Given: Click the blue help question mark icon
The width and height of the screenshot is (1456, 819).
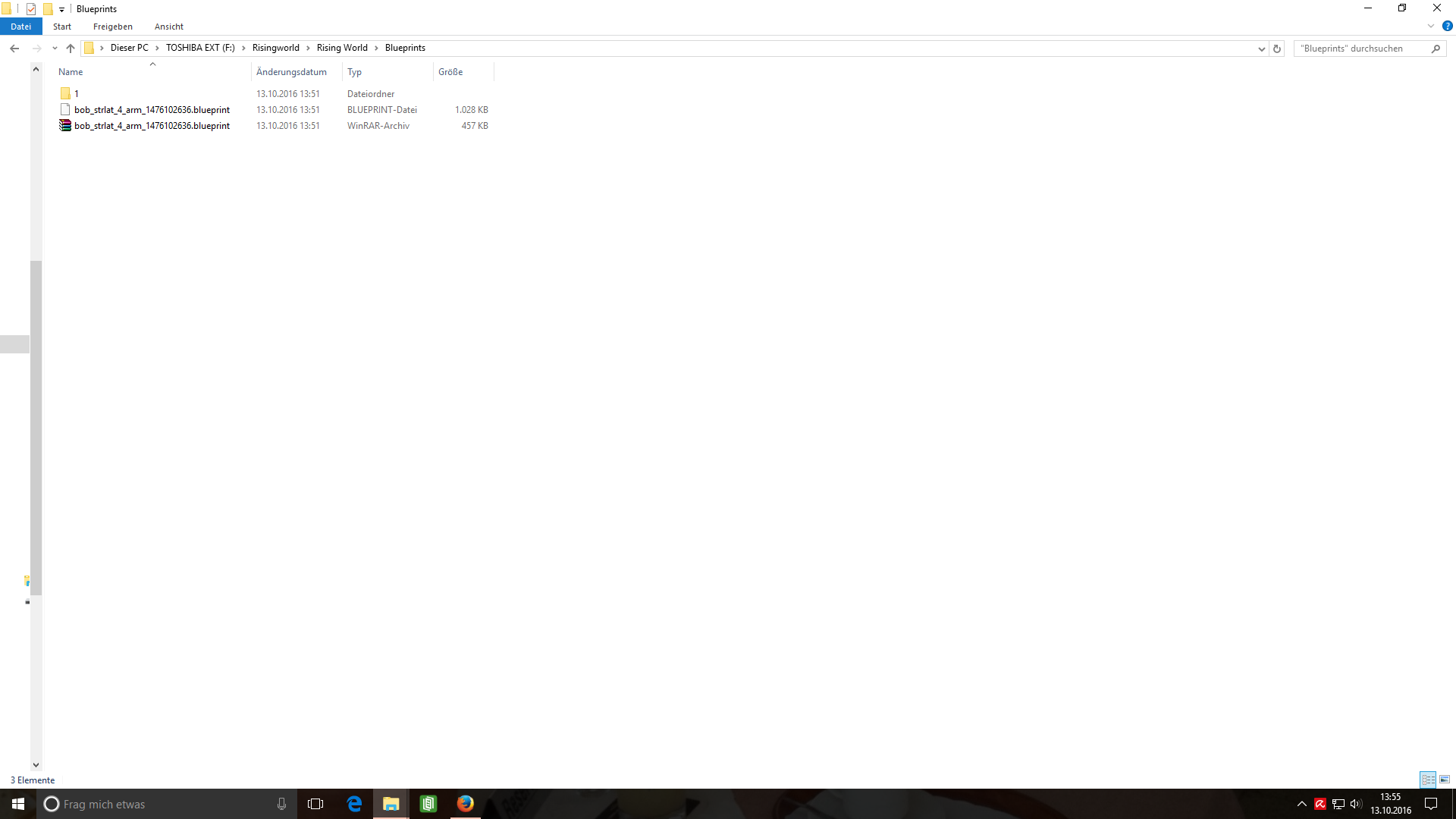Looking at the screenshot, I should (x=1447, y=26).
